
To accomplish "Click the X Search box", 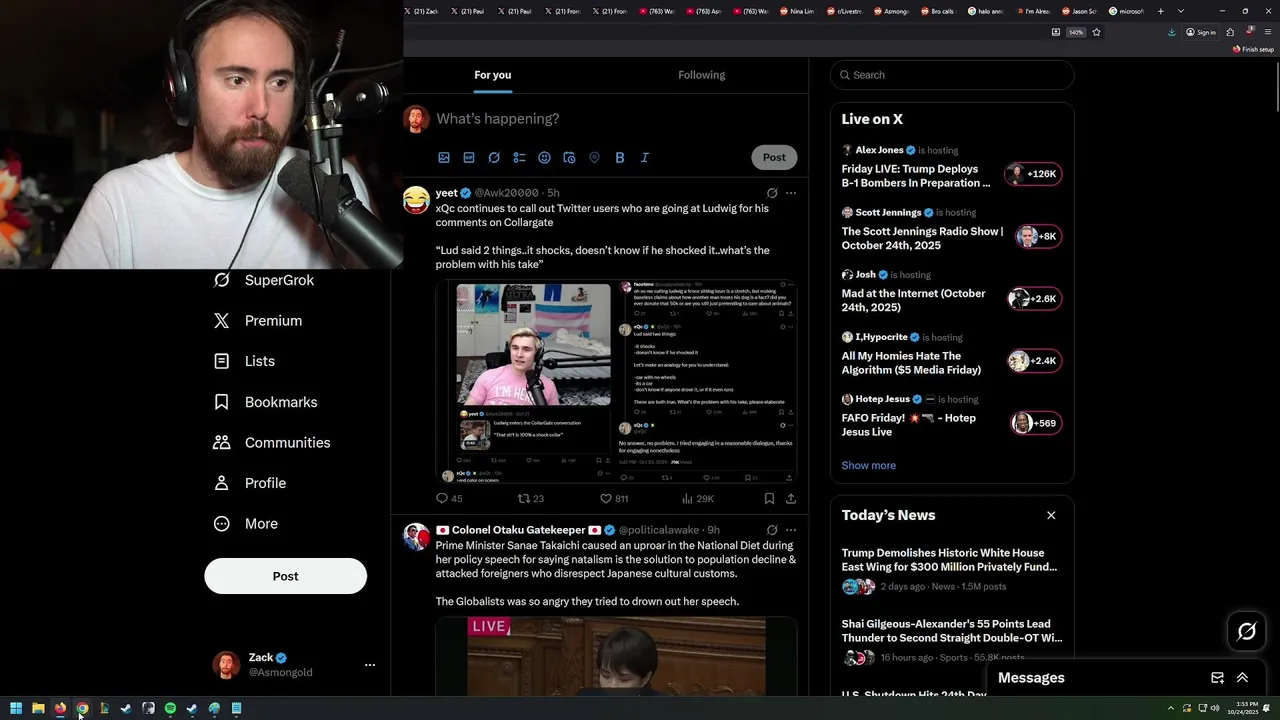I will [952, 75].
